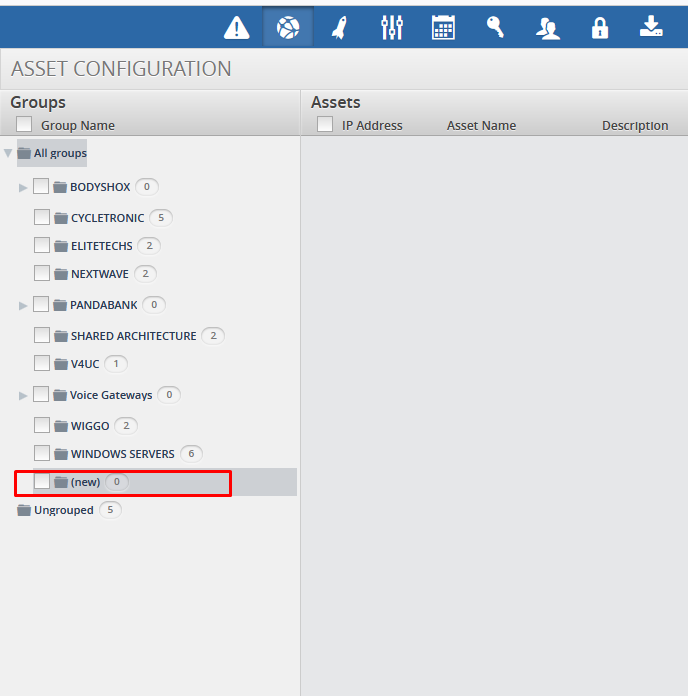
Task: Open the asset globe icon in toolbar
Action: [x=288, y=28]
